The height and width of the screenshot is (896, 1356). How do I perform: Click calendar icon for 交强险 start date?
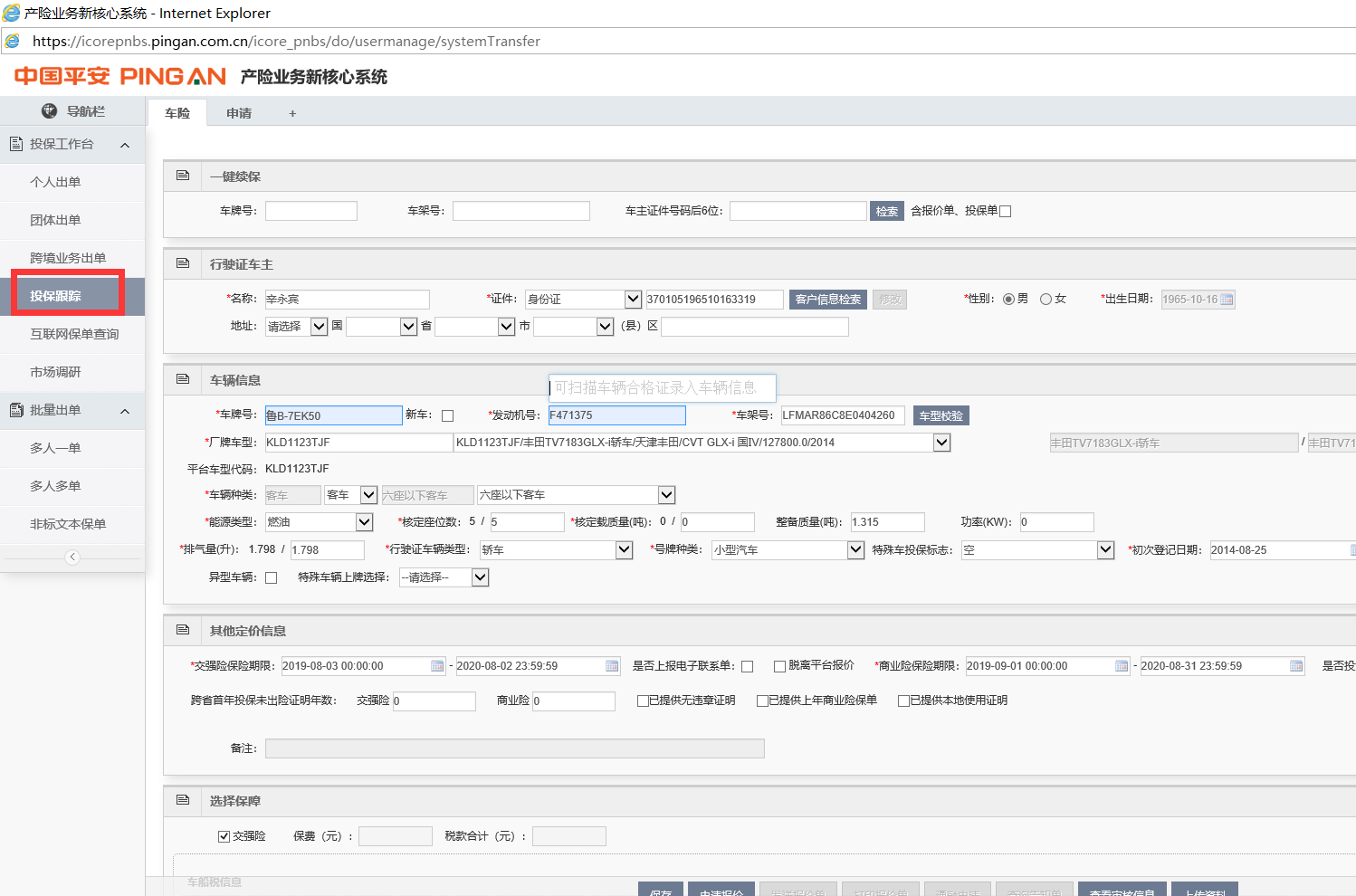coord(437,666)
